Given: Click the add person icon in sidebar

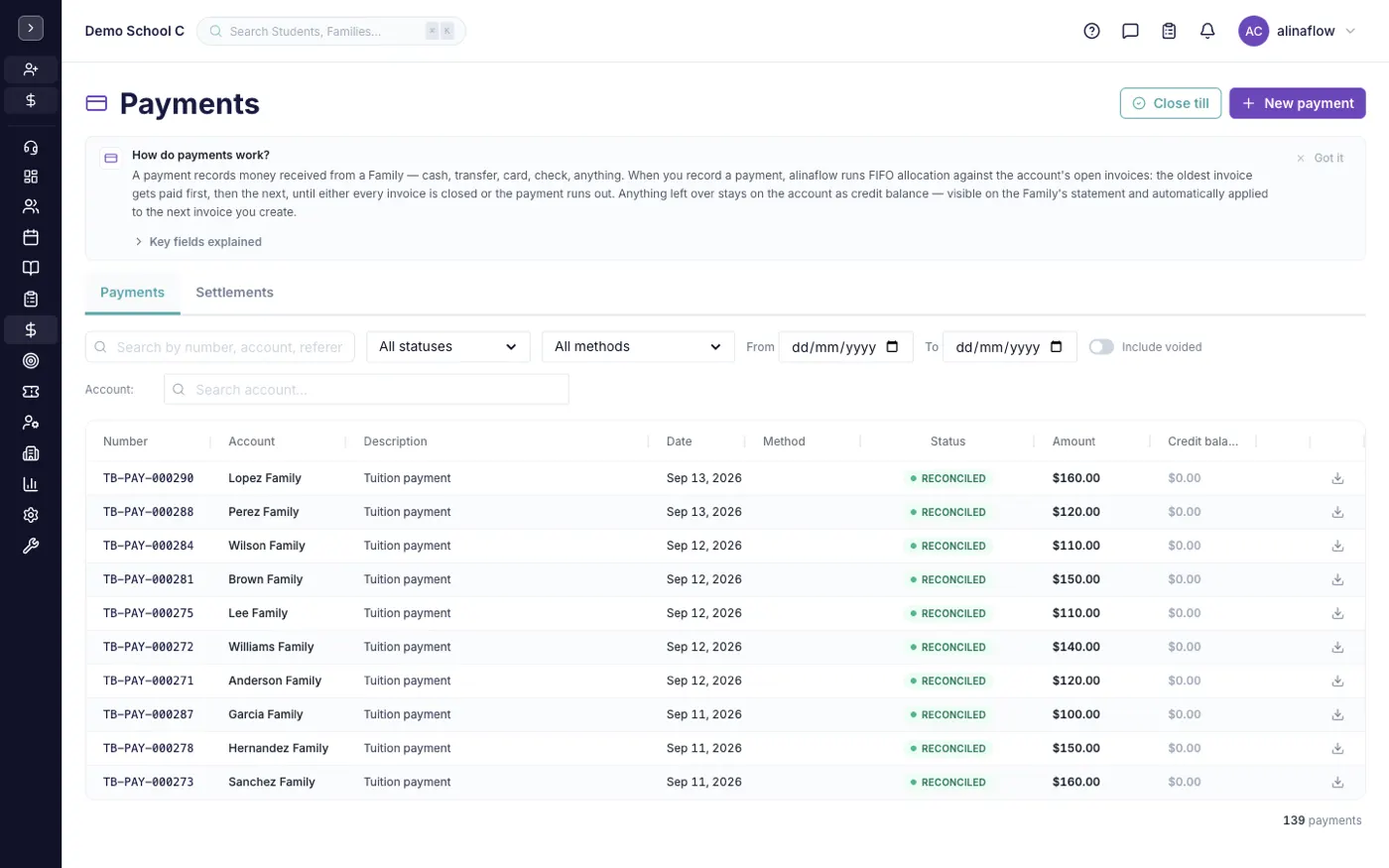Looking at the screenshot, I should tap(31, 69).
